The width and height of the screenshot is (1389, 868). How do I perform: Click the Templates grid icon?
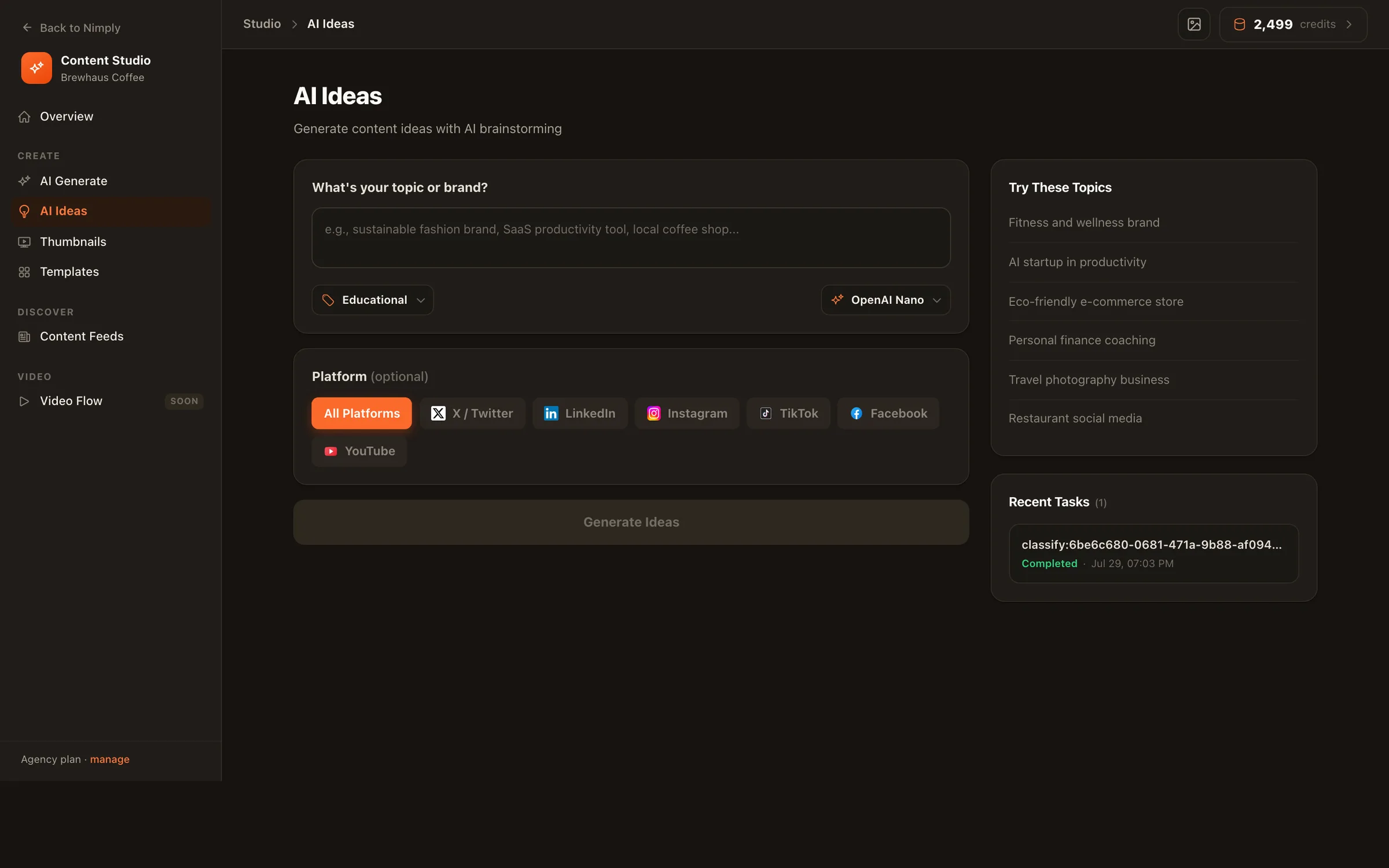click(24, 272)
